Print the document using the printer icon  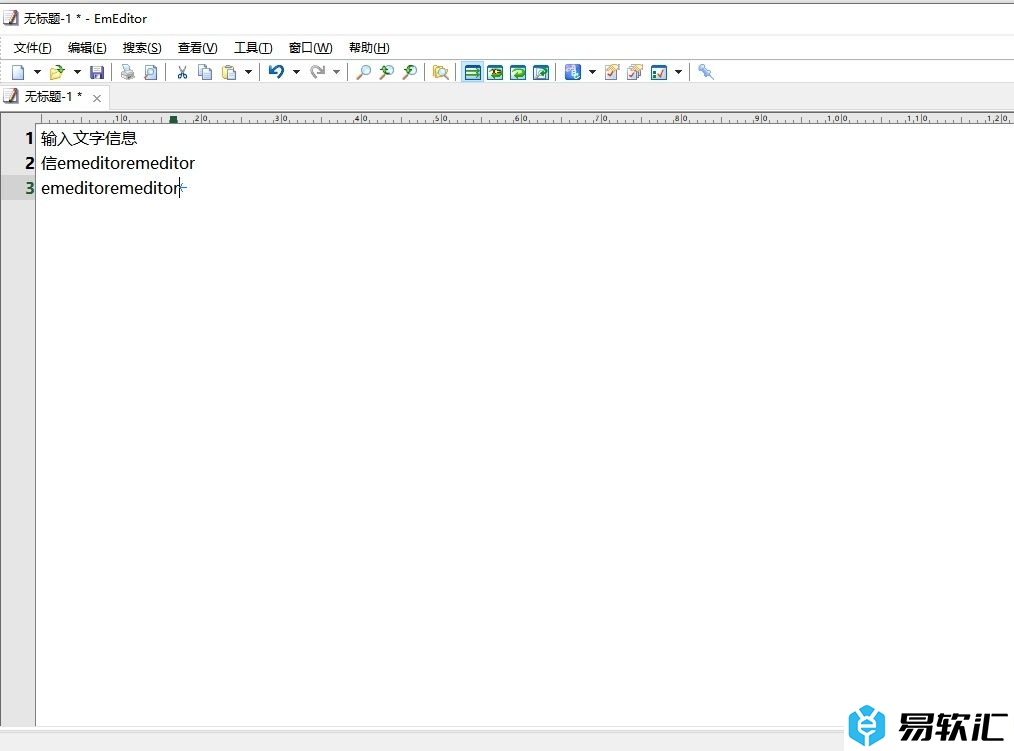coord(128,72)
